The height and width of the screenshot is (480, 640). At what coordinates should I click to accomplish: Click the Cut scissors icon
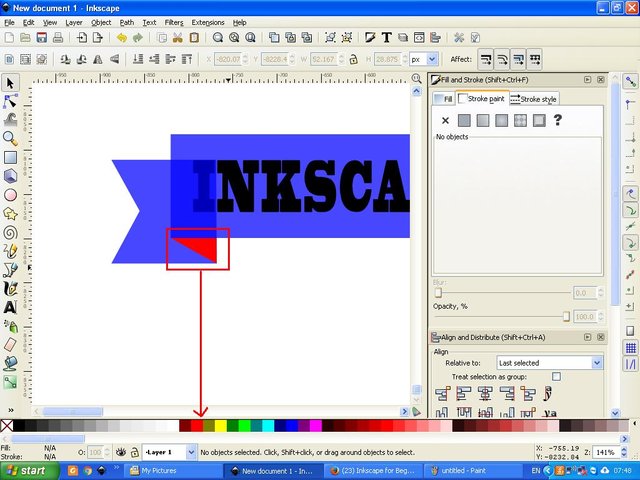point(178,38)
